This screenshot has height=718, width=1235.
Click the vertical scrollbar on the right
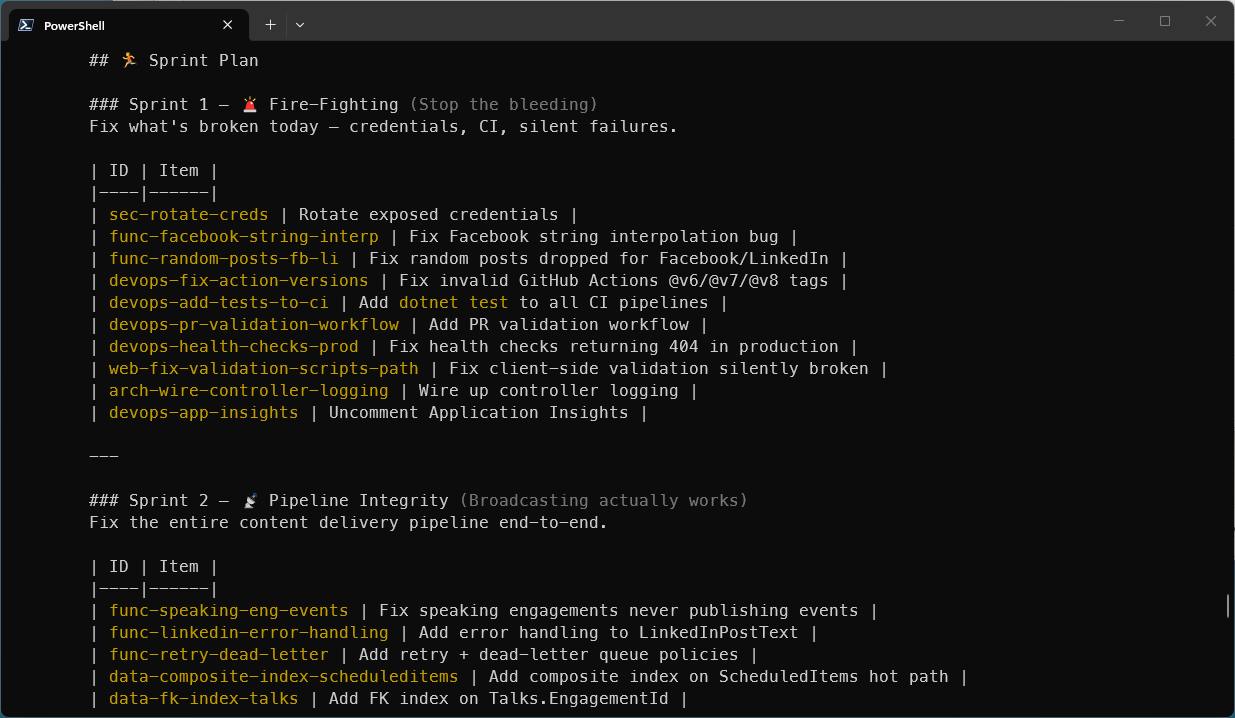pos(1228,605)
